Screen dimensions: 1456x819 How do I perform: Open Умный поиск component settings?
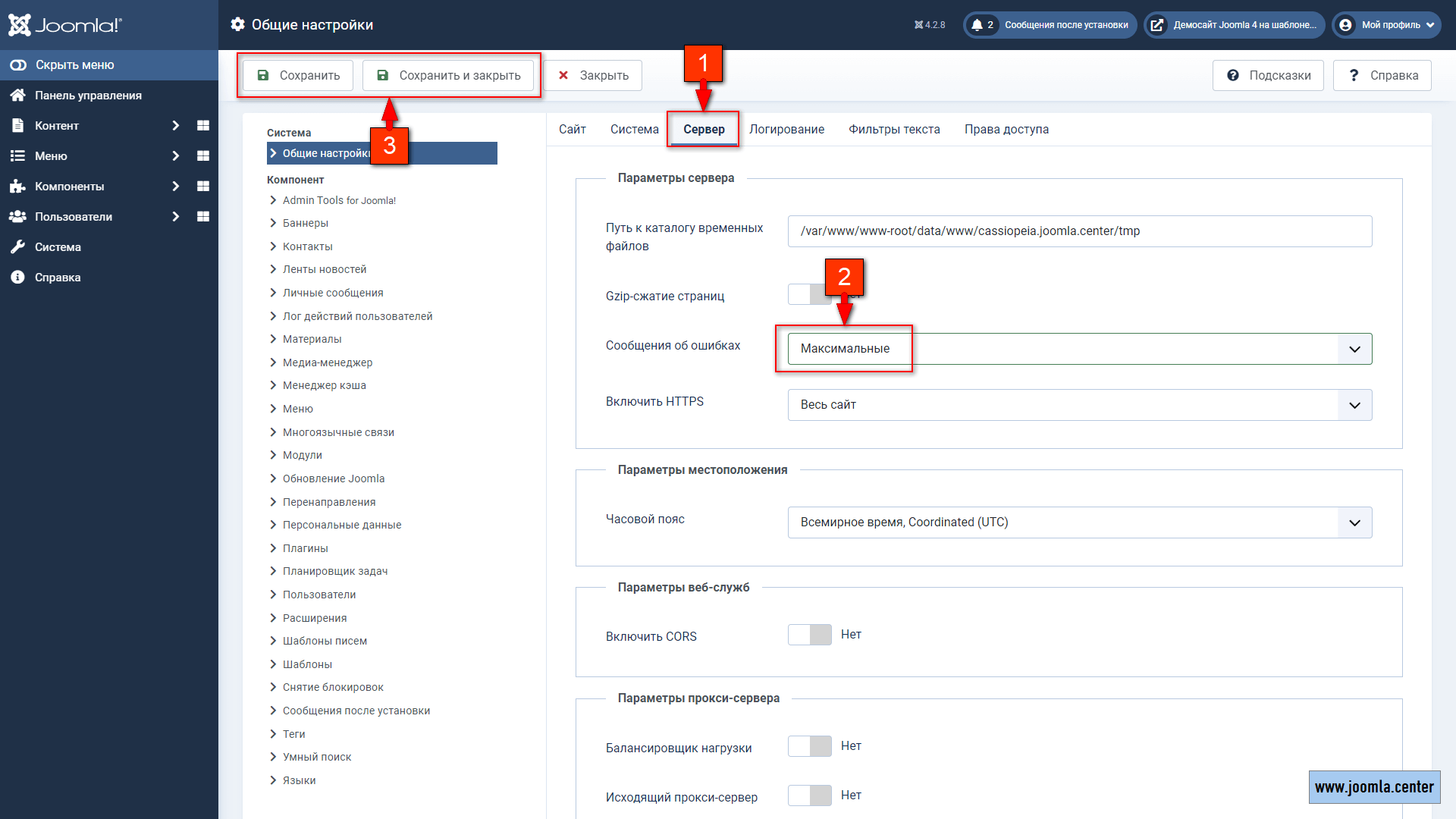(x=317, y=757)
